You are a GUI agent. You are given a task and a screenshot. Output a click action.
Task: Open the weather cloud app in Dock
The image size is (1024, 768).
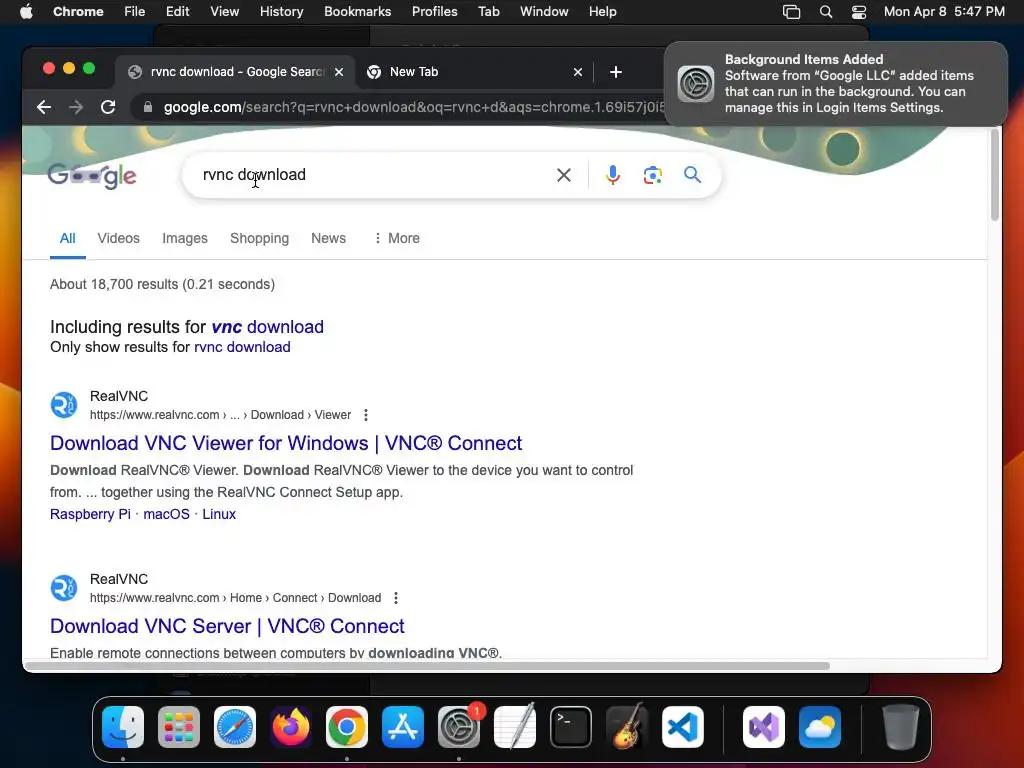tap(820, 727)
